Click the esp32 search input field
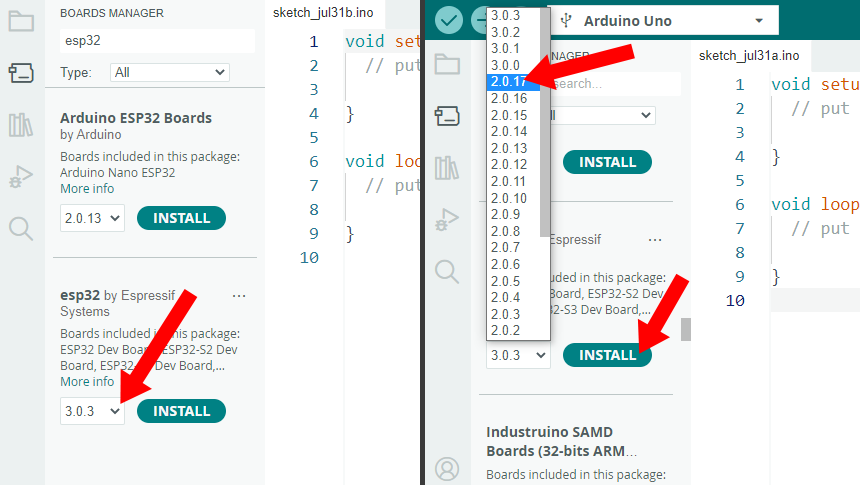Viewport: 860px width, 485px height. tap(157, 41)
